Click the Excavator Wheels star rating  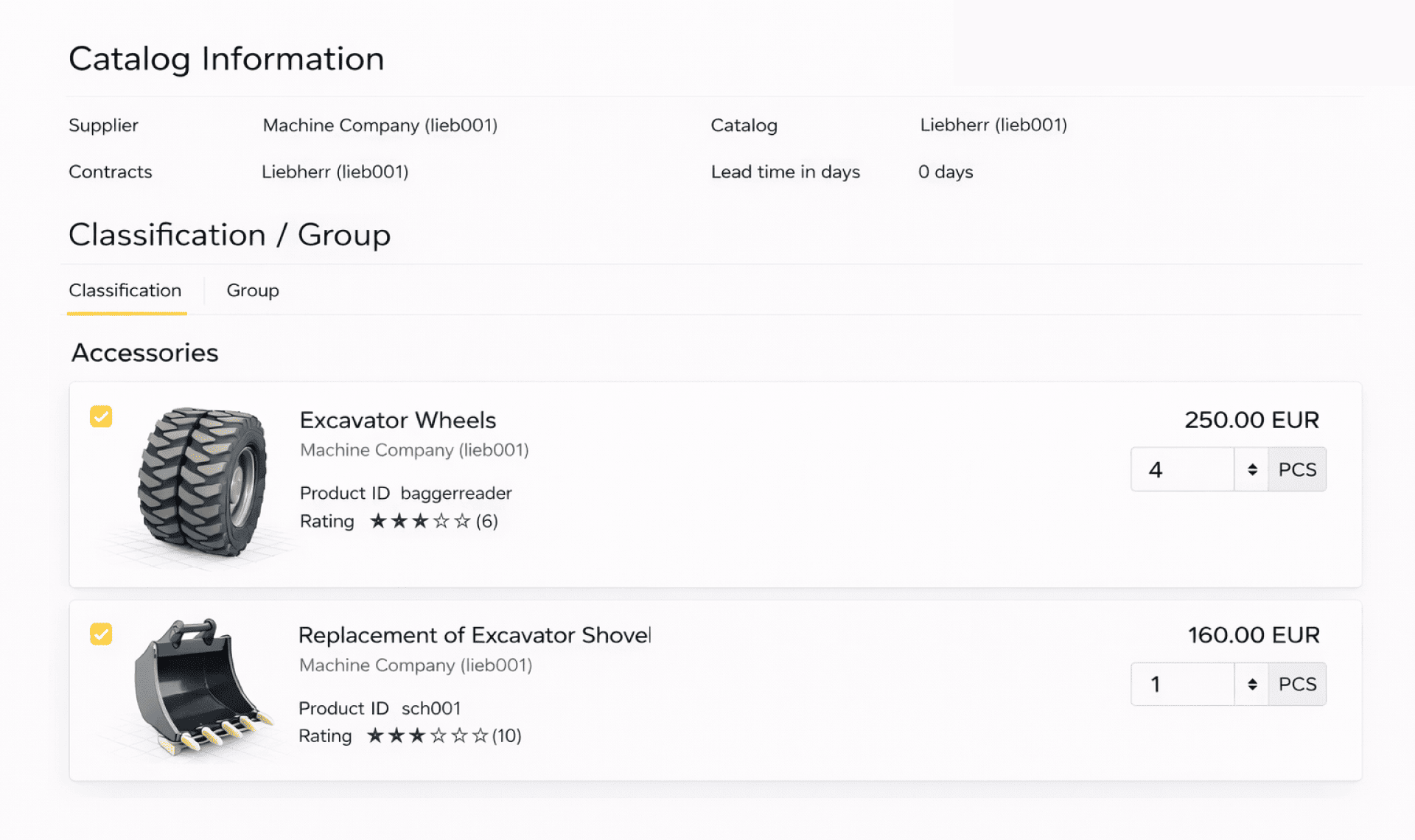(419, 522)
